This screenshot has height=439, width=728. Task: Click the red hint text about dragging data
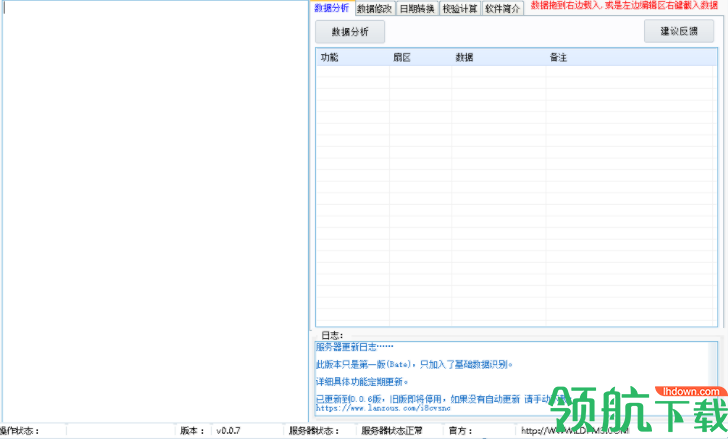click(624, 6)
